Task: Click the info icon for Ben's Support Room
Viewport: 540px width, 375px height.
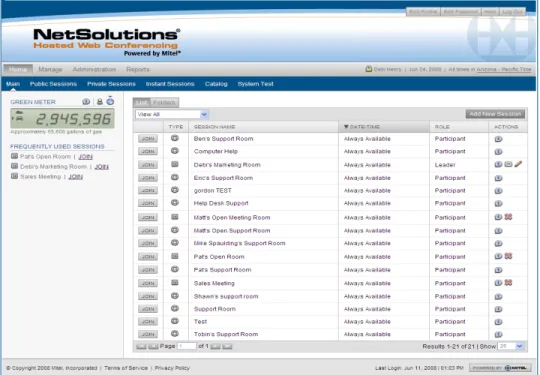Action: click(x=498, y=139)
